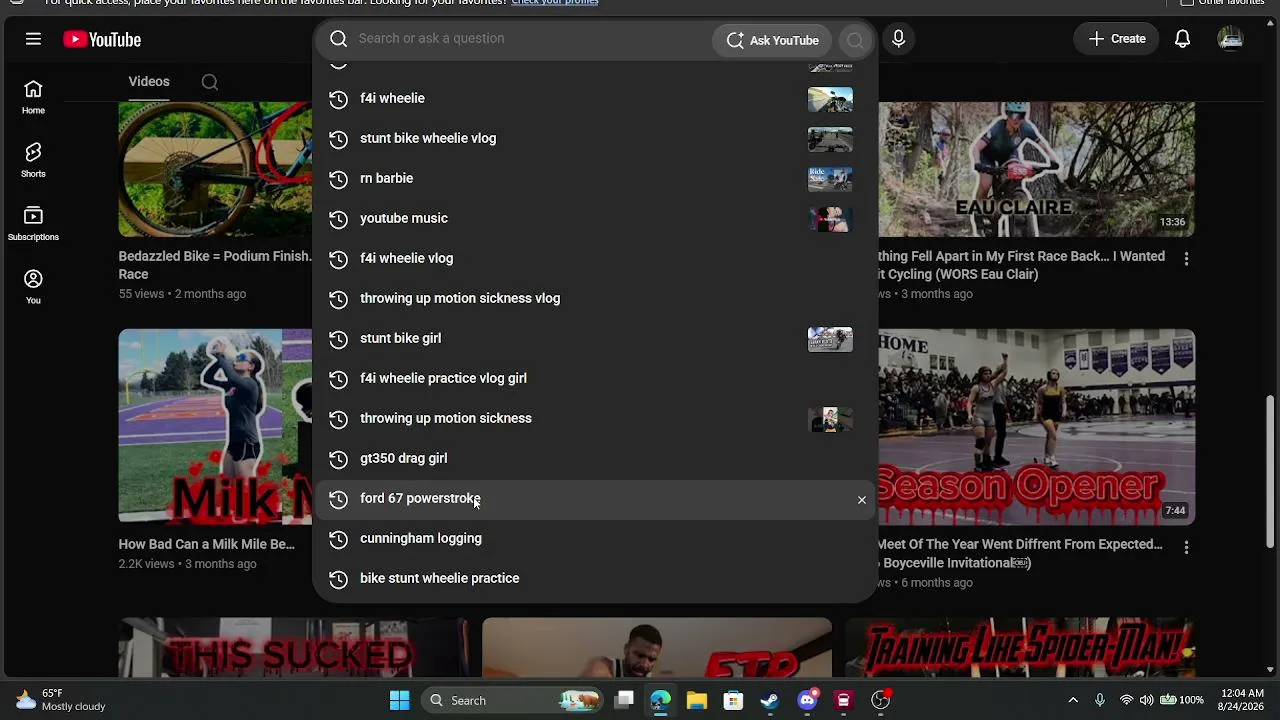Click the thumbnail beside 'youtube music' suggestion
The height and width of the screenshot is (720, 1280).
pos(830,219)
